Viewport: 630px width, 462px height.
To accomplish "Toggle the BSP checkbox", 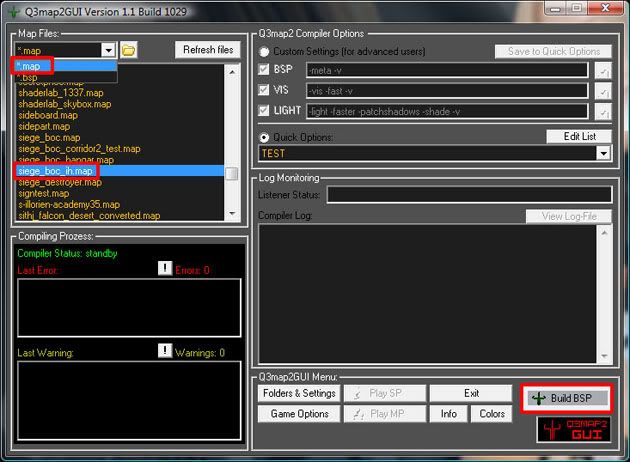I will point(264,69).
